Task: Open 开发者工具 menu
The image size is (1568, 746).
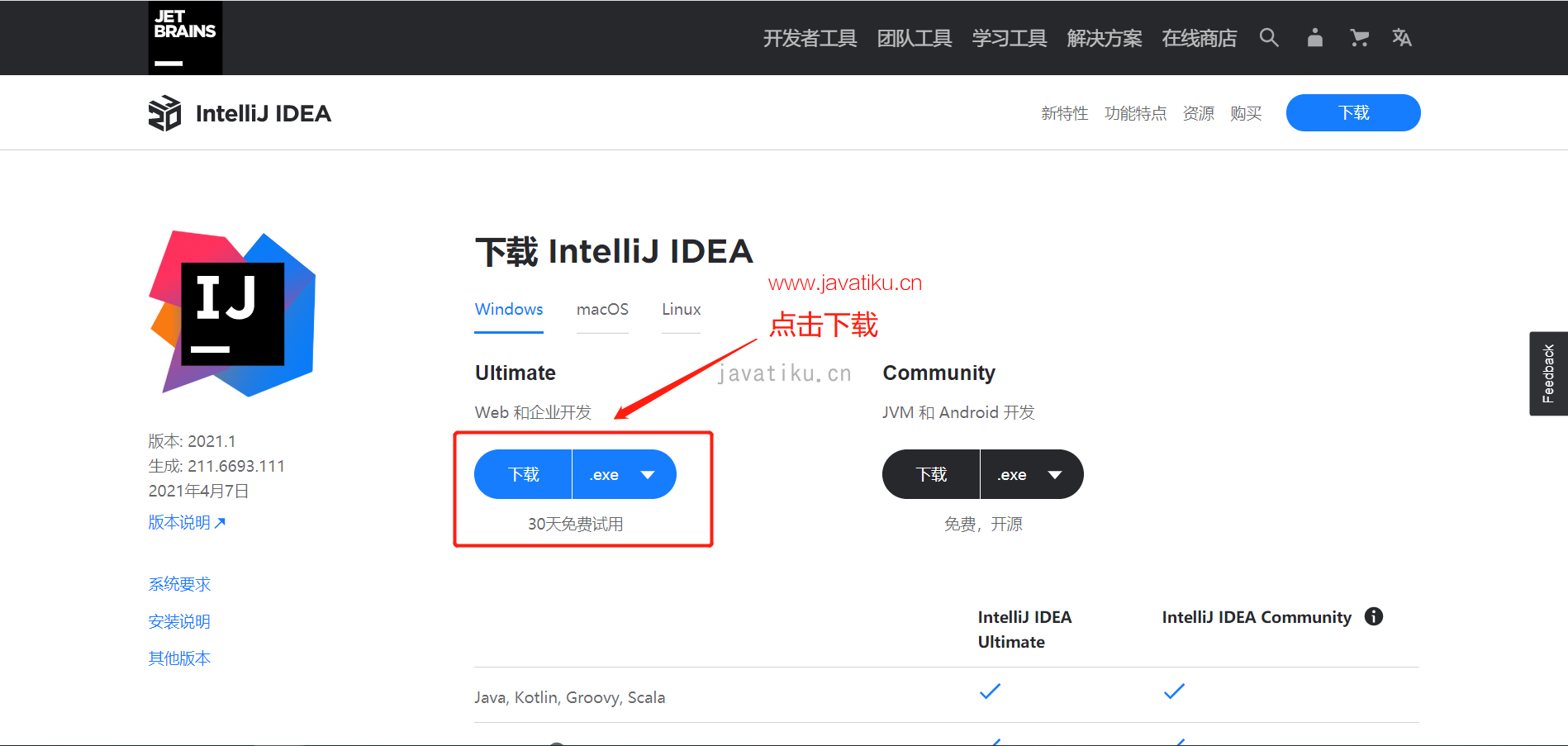Action: click(x=810, y=38)
